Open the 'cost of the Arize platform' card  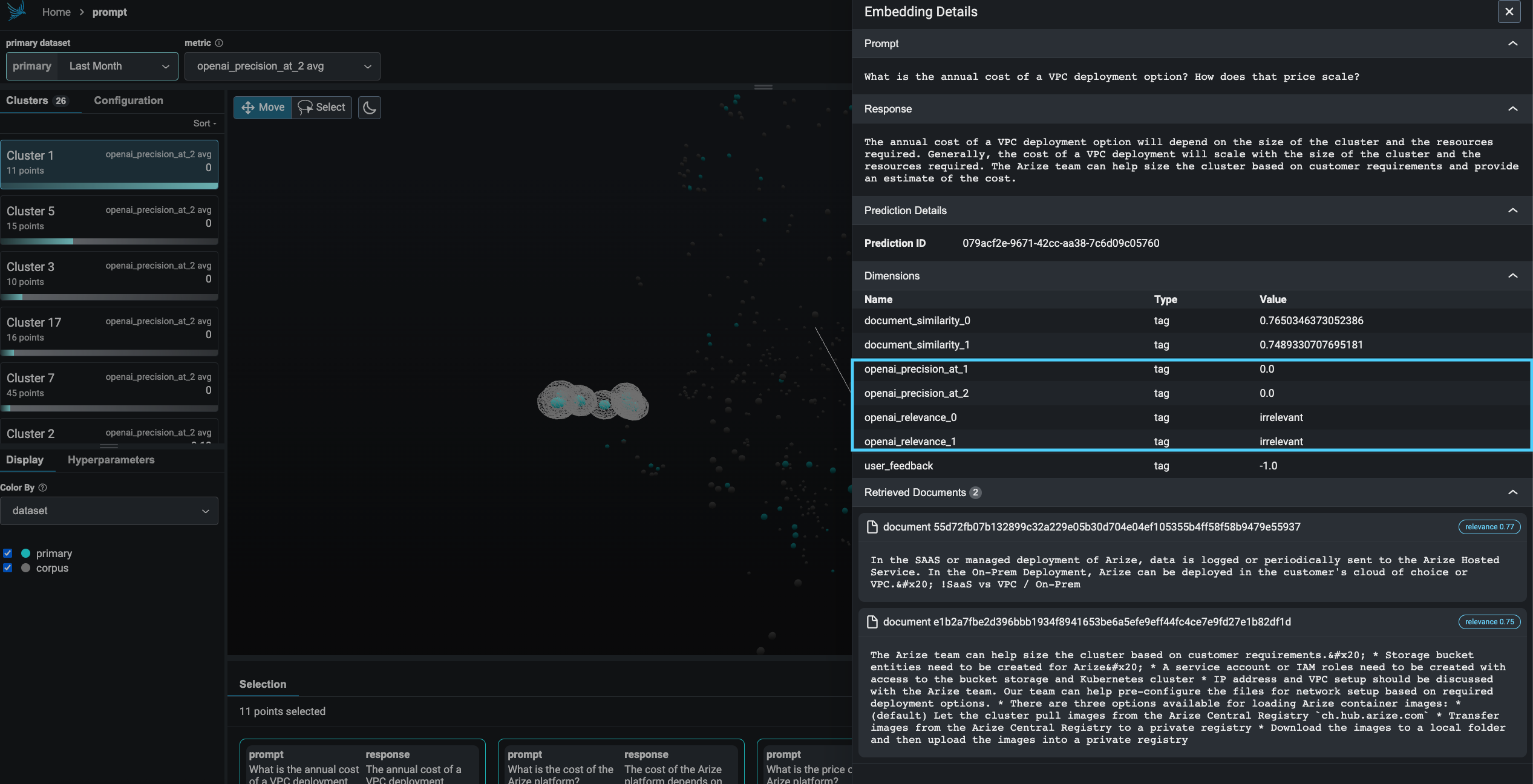621,762
